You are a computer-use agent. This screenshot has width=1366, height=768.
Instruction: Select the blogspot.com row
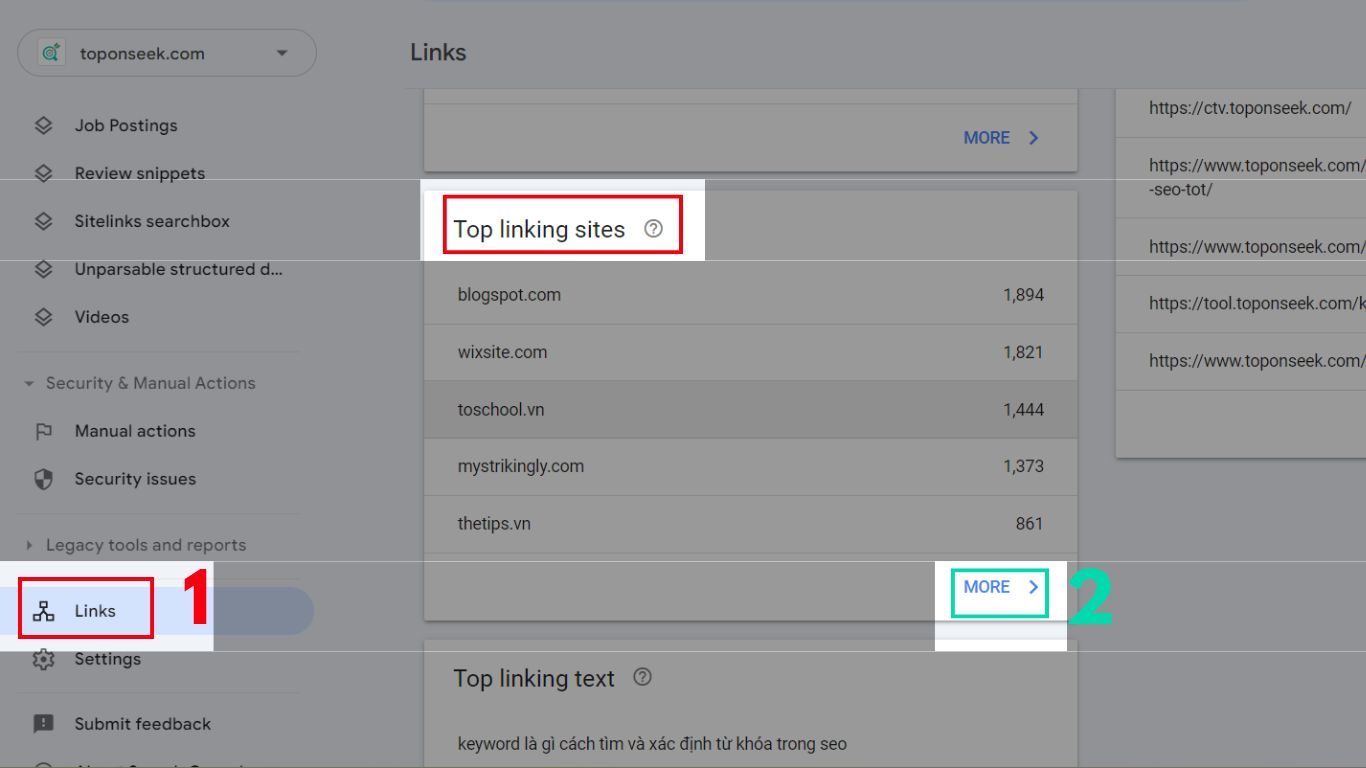[x=750, y=295]
